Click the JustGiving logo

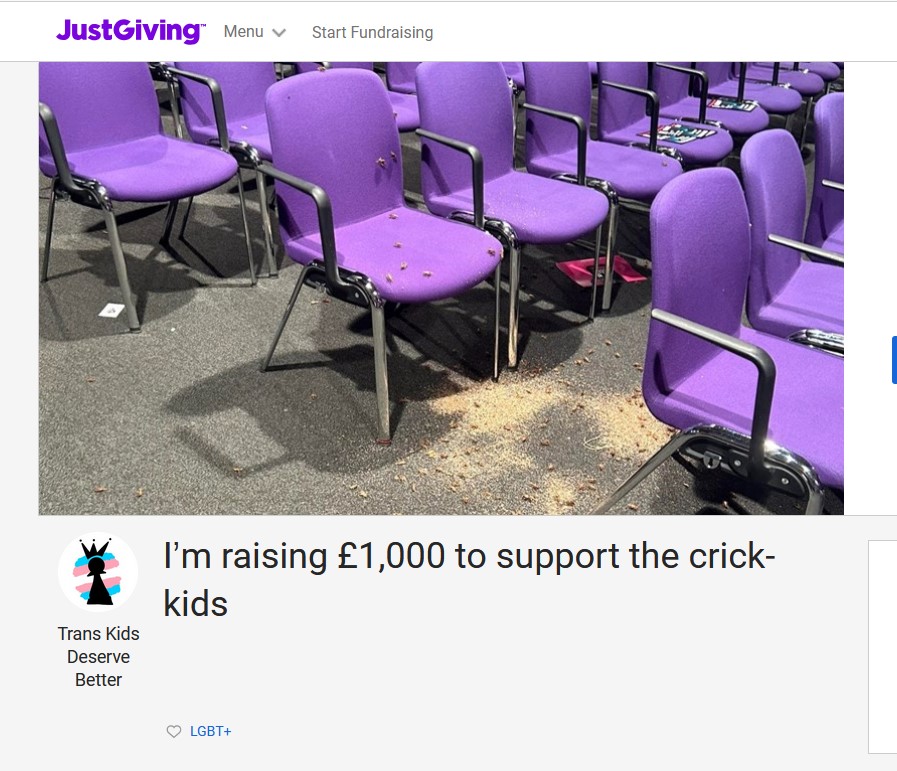130,31
